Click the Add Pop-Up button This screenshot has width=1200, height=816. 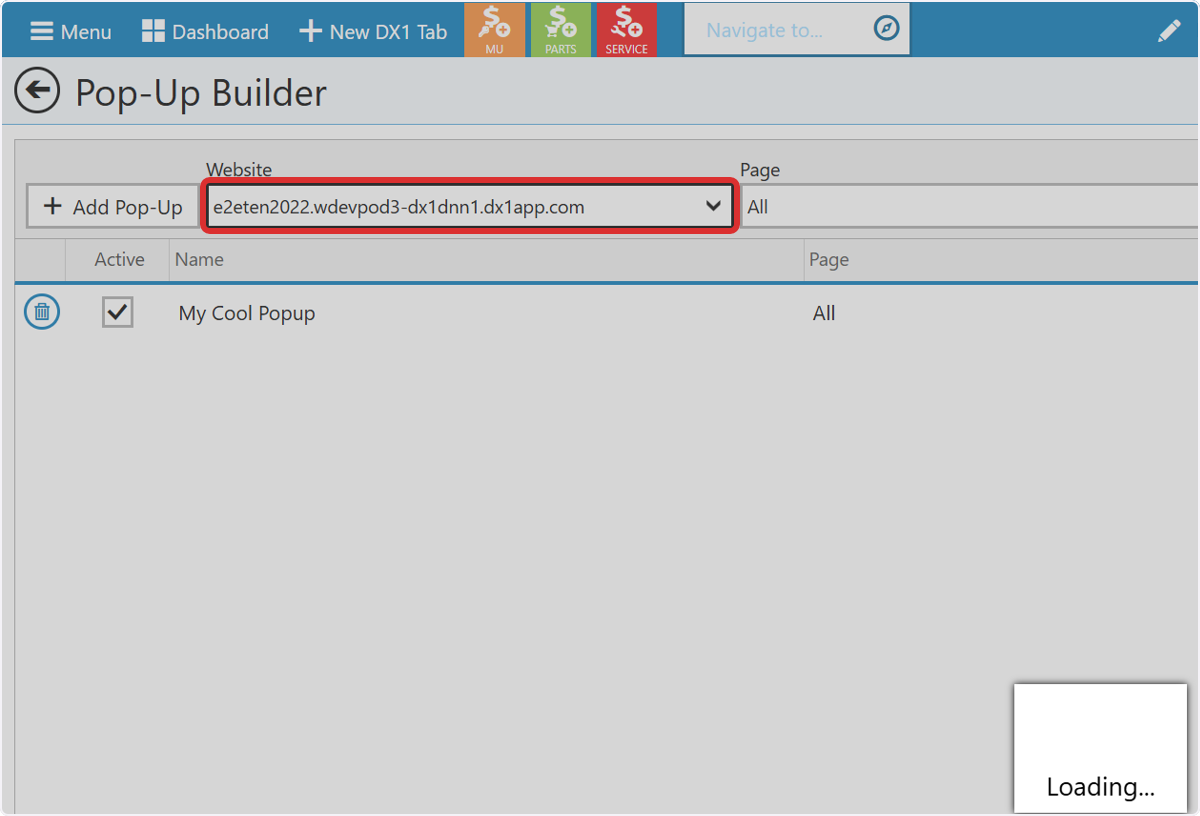tap(113, 207)
